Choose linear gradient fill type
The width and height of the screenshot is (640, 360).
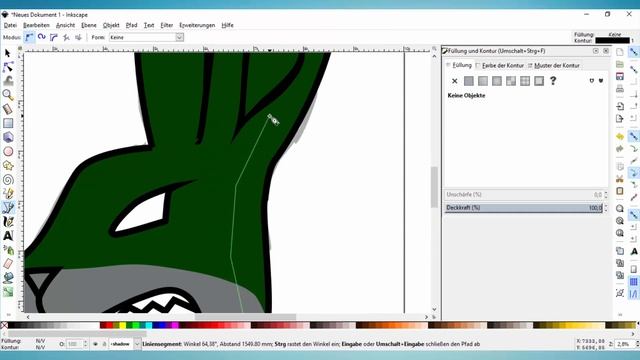tap(483, 81)
